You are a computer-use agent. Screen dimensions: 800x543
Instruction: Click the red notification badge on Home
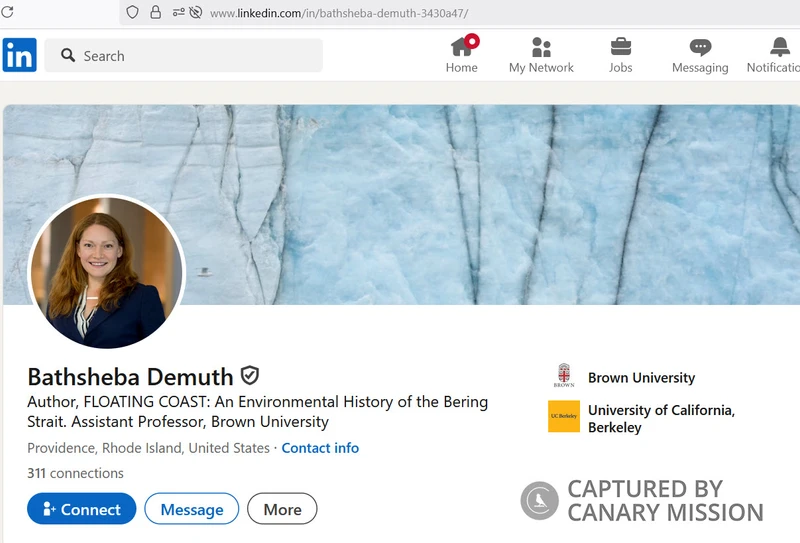click(x=472, y=41)
